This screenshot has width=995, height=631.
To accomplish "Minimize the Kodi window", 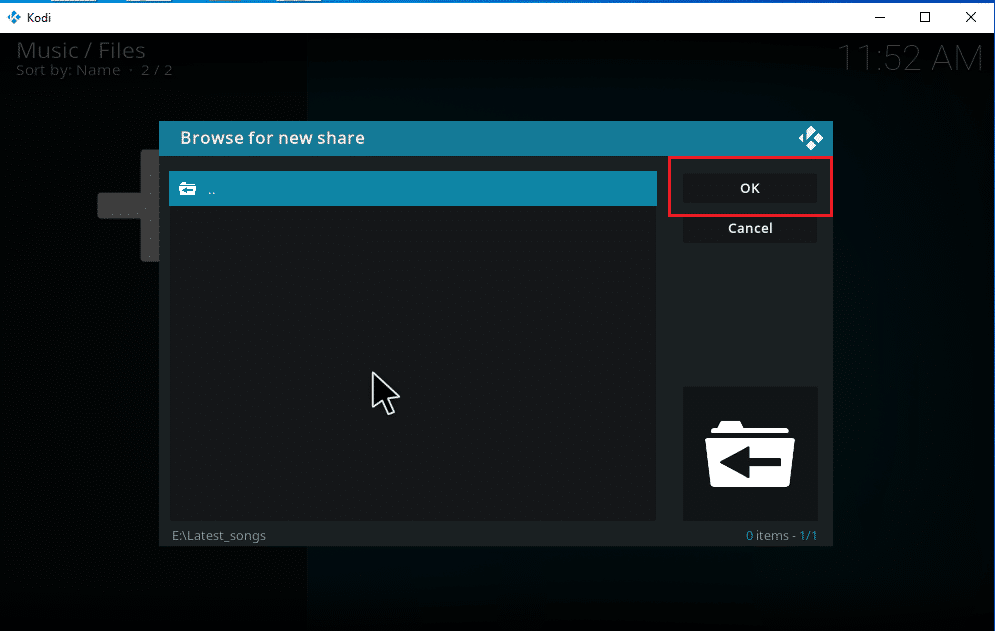I will coord(880,17).
